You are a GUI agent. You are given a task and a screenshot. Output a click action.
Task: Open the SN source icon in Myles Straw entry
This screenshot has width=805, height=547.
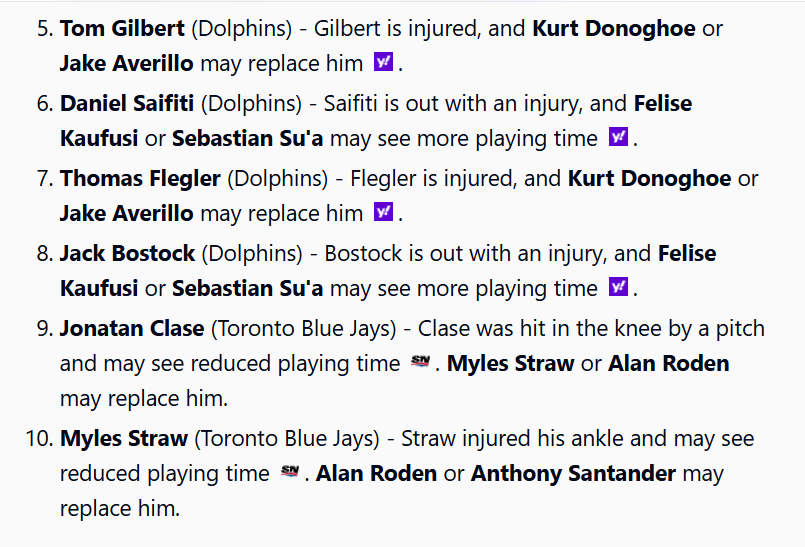click(290, 471)
